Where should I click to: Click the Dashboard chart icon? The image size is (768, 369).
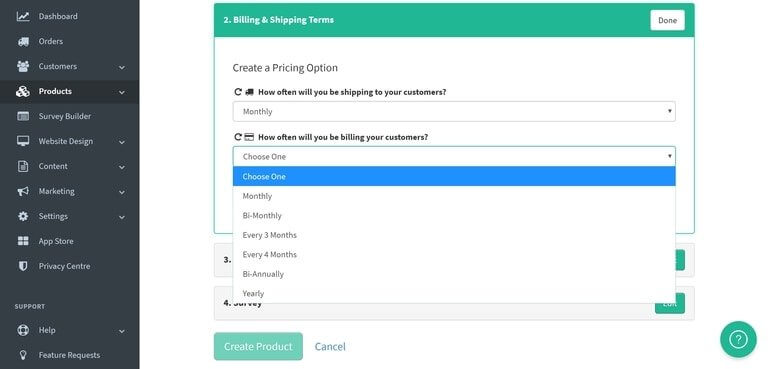23,16
